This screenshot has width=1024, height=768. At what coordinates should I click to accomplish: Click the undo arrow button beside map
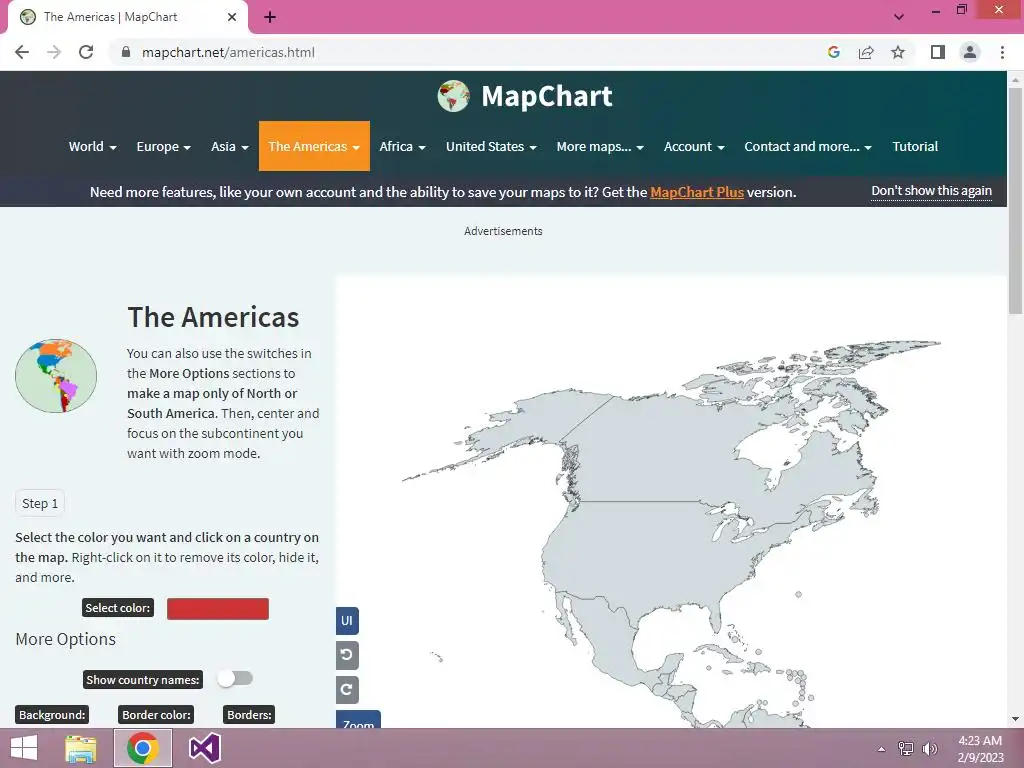347,655
